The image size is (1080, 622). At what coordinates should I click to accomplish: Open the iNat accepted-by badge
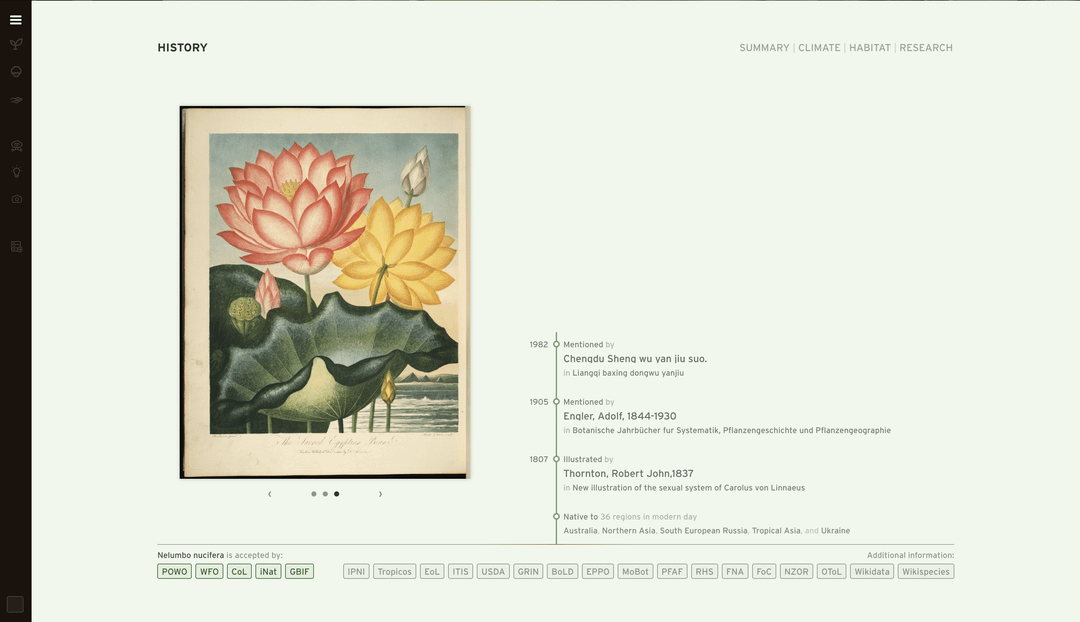(268, 572)
